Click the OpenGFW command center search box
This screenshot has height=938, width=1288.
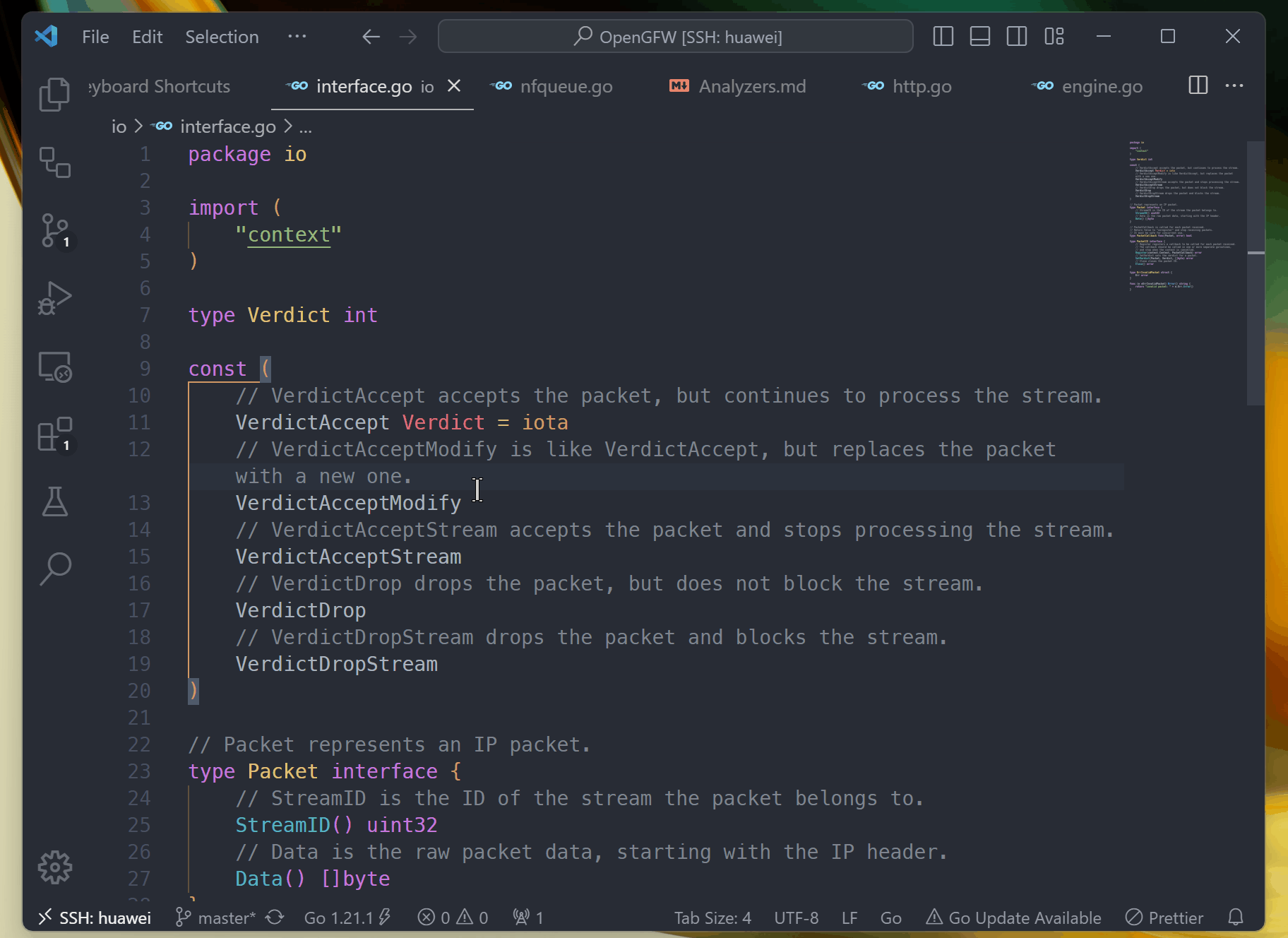[x=675, y=37]
